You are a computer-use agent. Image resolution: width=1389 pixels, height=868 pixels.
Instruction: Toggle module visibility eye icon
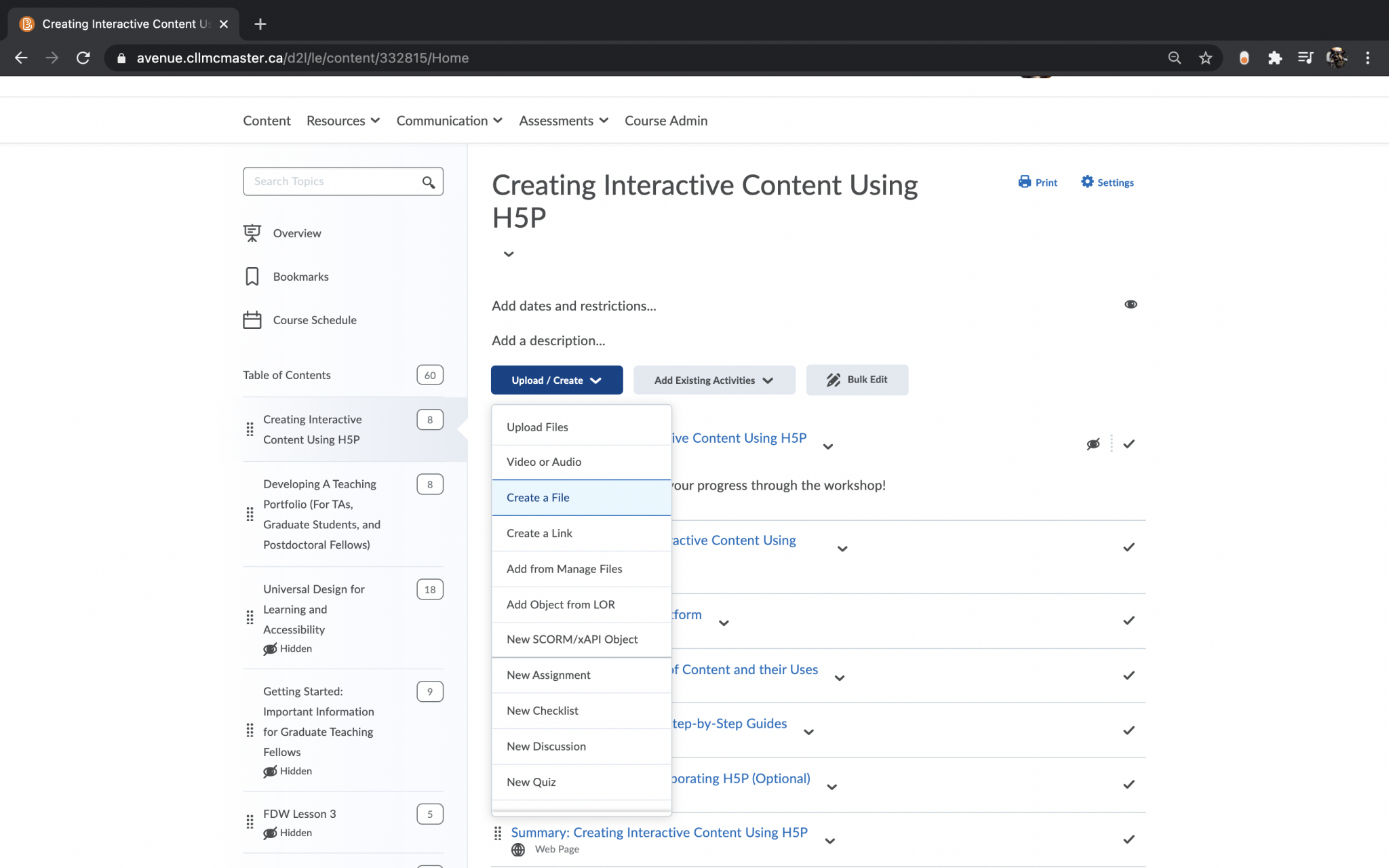click(x=1131, y=304)
